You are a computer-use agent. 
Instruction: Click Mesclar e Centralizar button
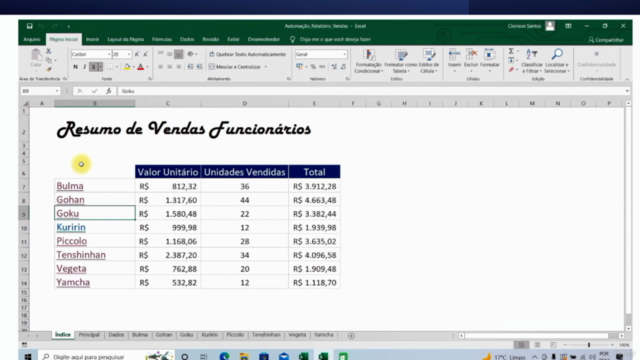click(235, 67)
